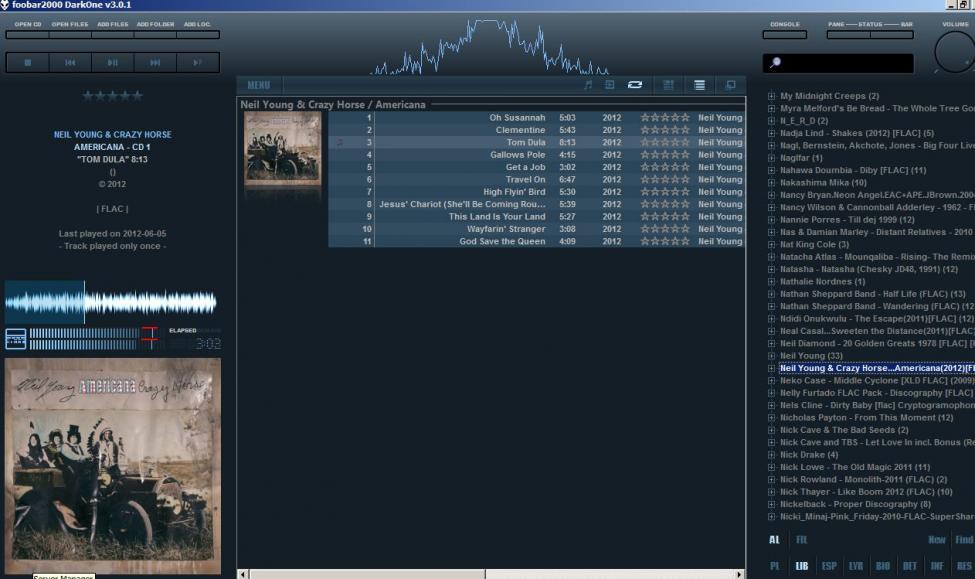Click the small display mode icon beside meter

(16, 339)
